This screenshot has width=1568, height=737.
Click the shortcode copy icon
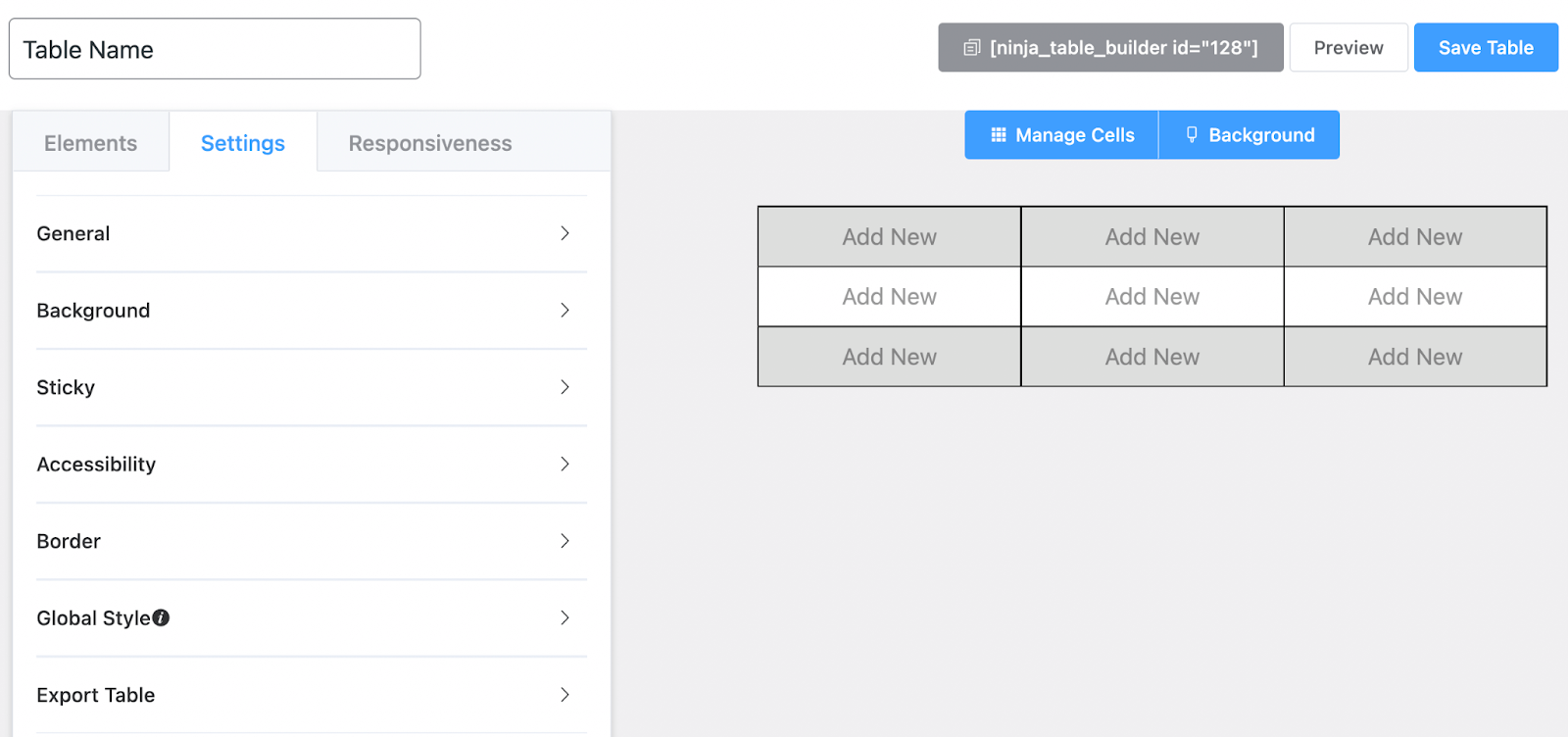point(971,48)
